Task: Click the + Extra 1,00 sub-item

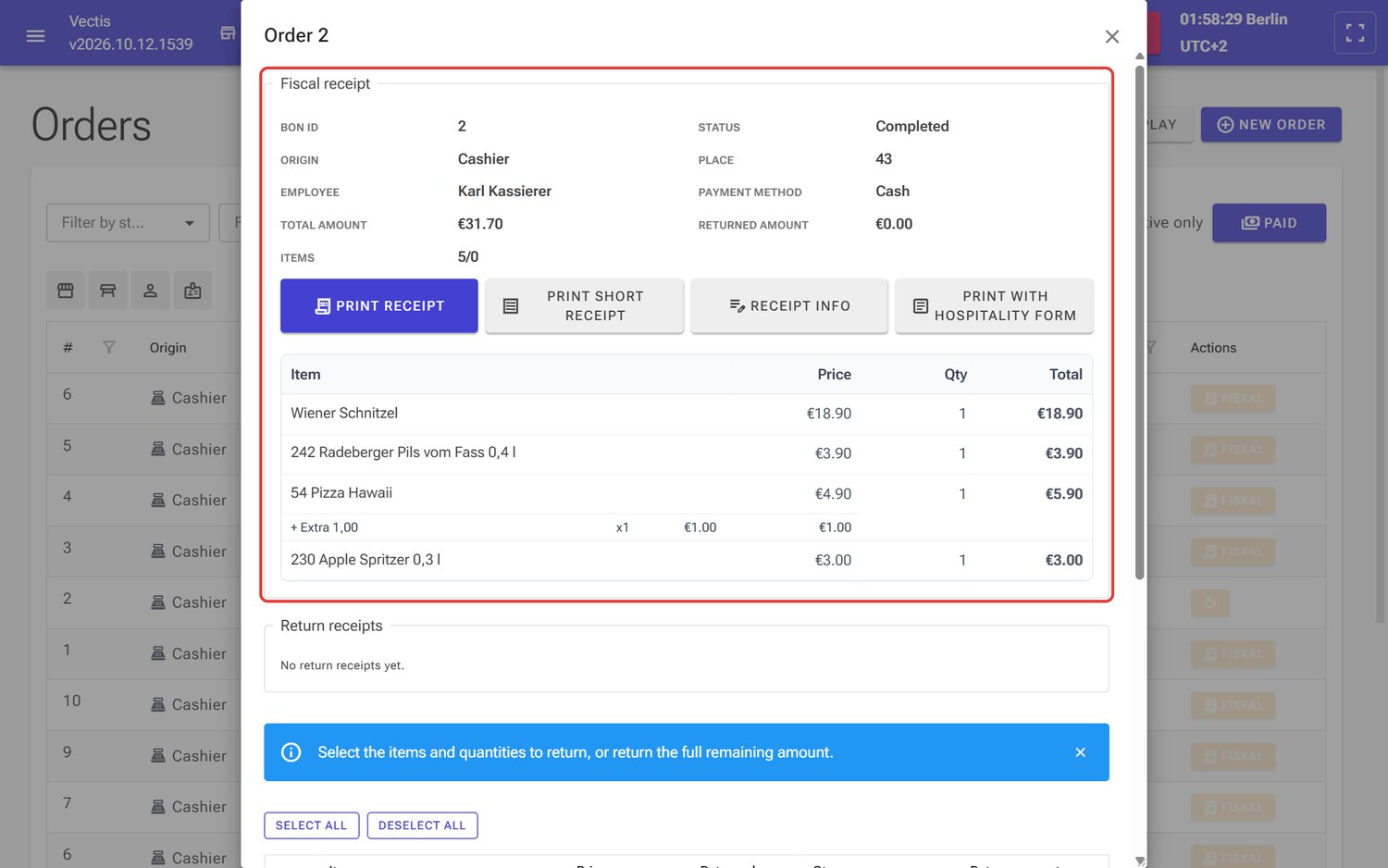Action: pyautogui.click(x=324, y=527)
